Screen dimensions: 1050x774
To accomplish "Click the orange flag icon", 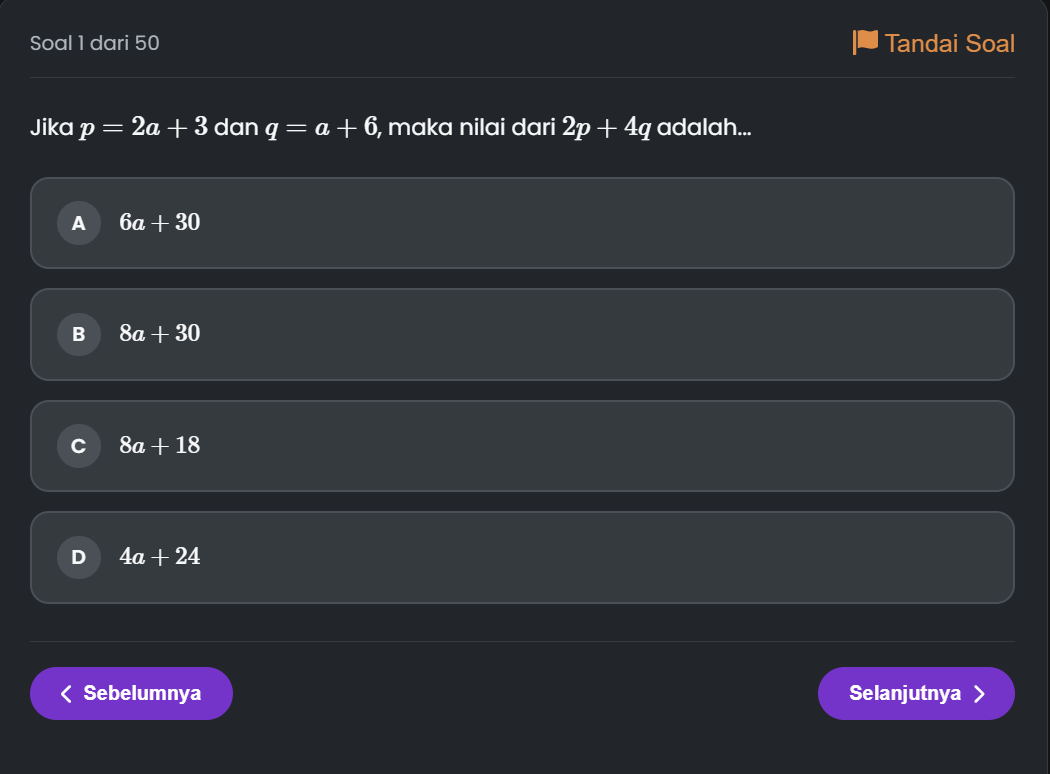I will pos(865,42).
